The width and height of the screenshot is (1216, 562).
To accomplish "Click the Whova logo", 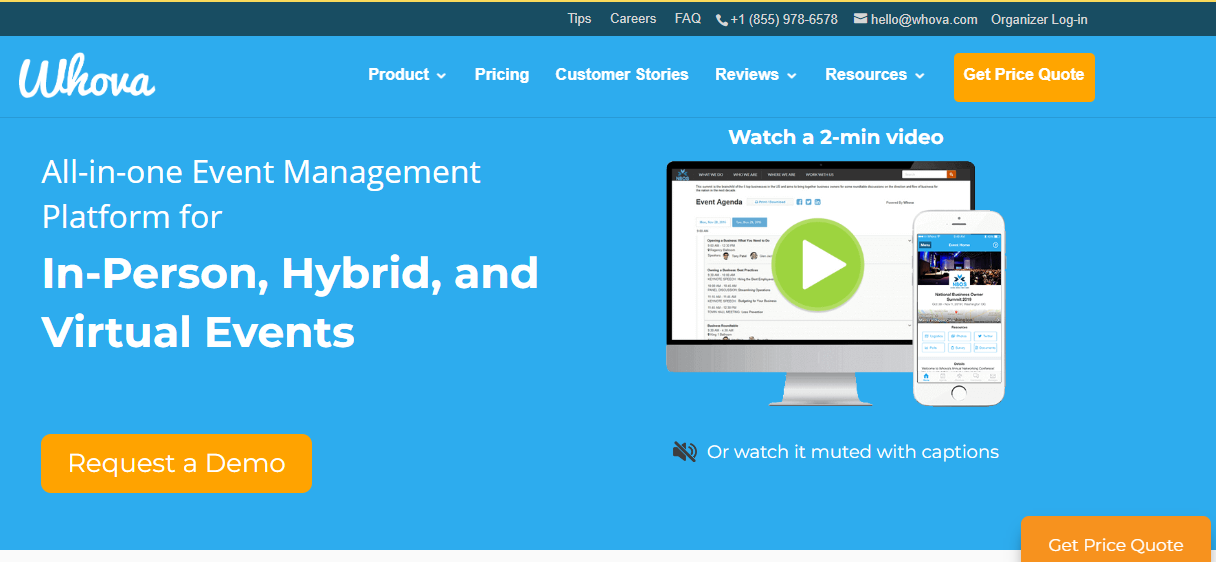I will pos(87,77).
